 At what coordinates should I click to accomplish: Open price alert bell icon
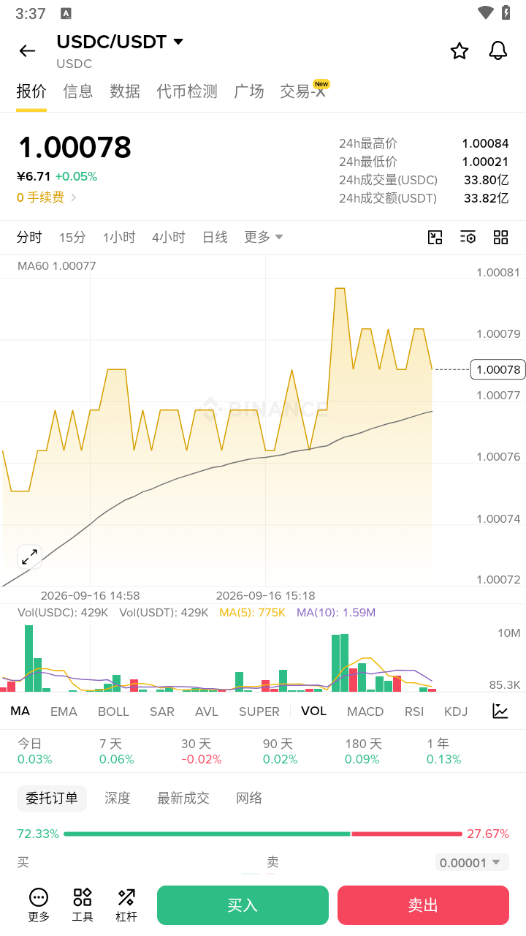click(498, 51)
